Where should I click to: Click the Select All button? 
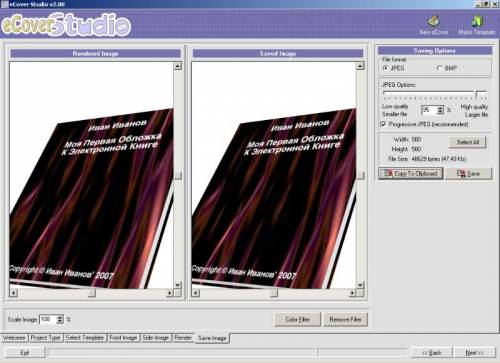pos(468,142)
